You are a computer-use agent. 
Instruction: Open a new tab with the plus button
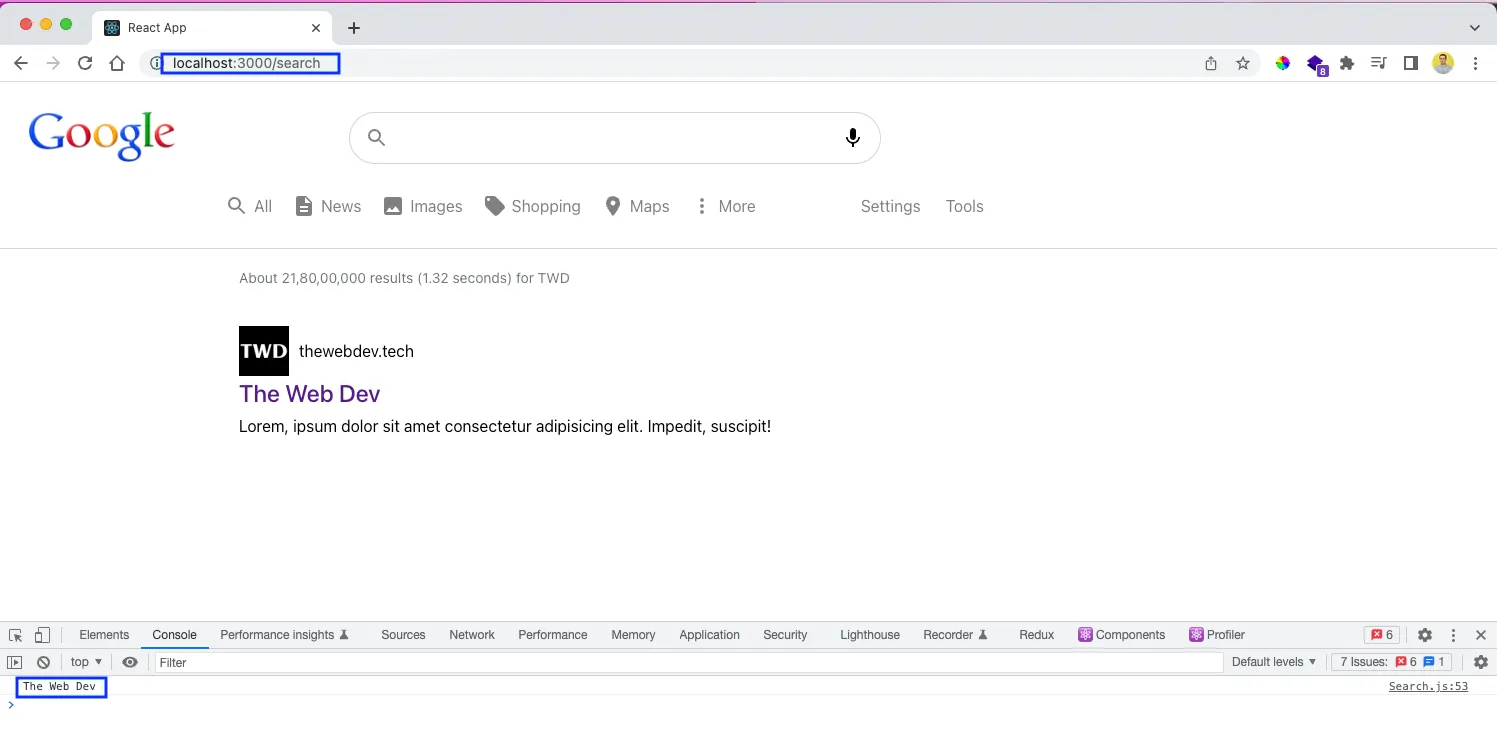[353, 28]
